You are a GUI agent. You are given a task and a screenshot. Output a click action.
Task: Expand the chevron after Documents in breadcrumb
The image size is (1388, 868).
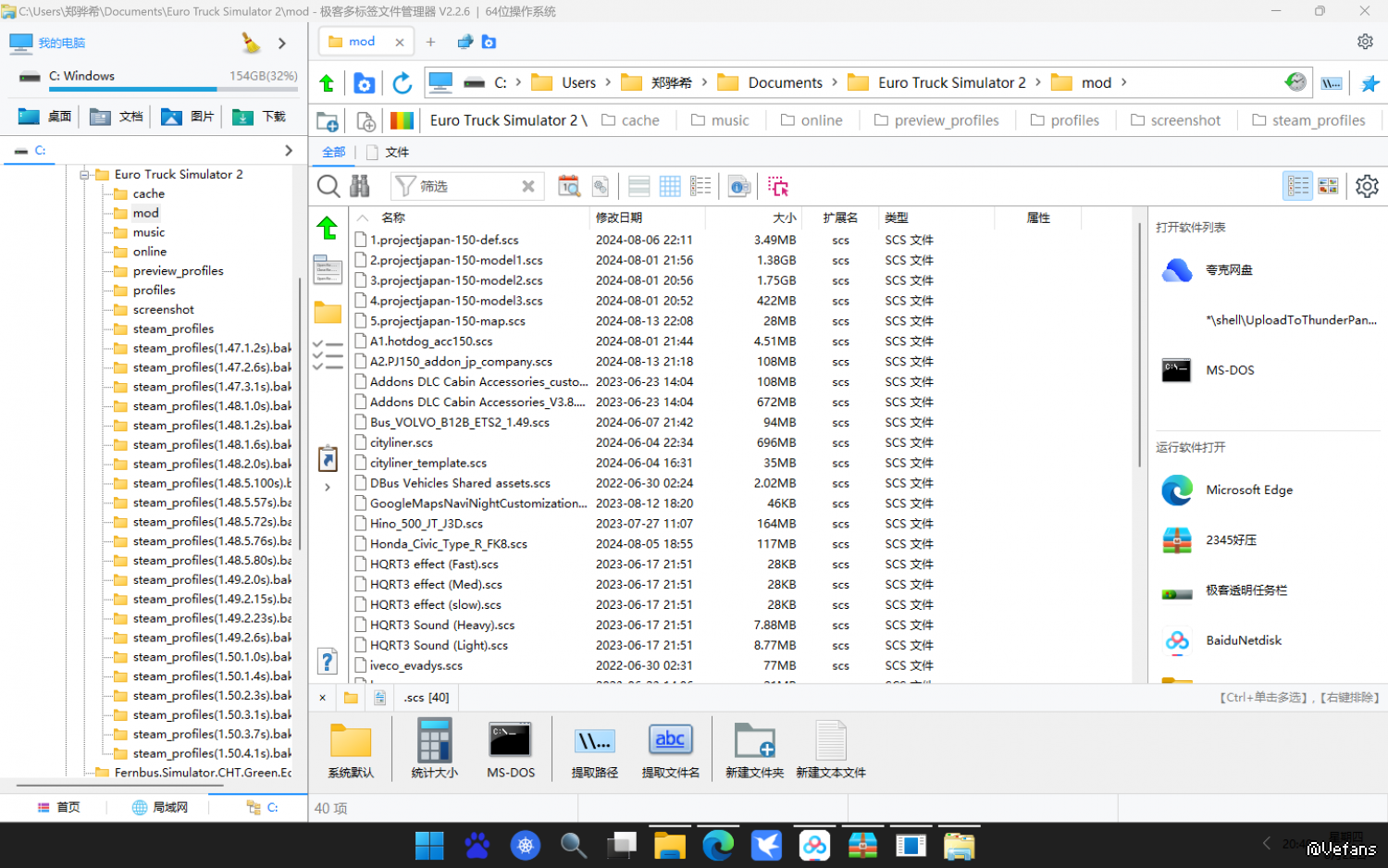click(x=835, y=82)
